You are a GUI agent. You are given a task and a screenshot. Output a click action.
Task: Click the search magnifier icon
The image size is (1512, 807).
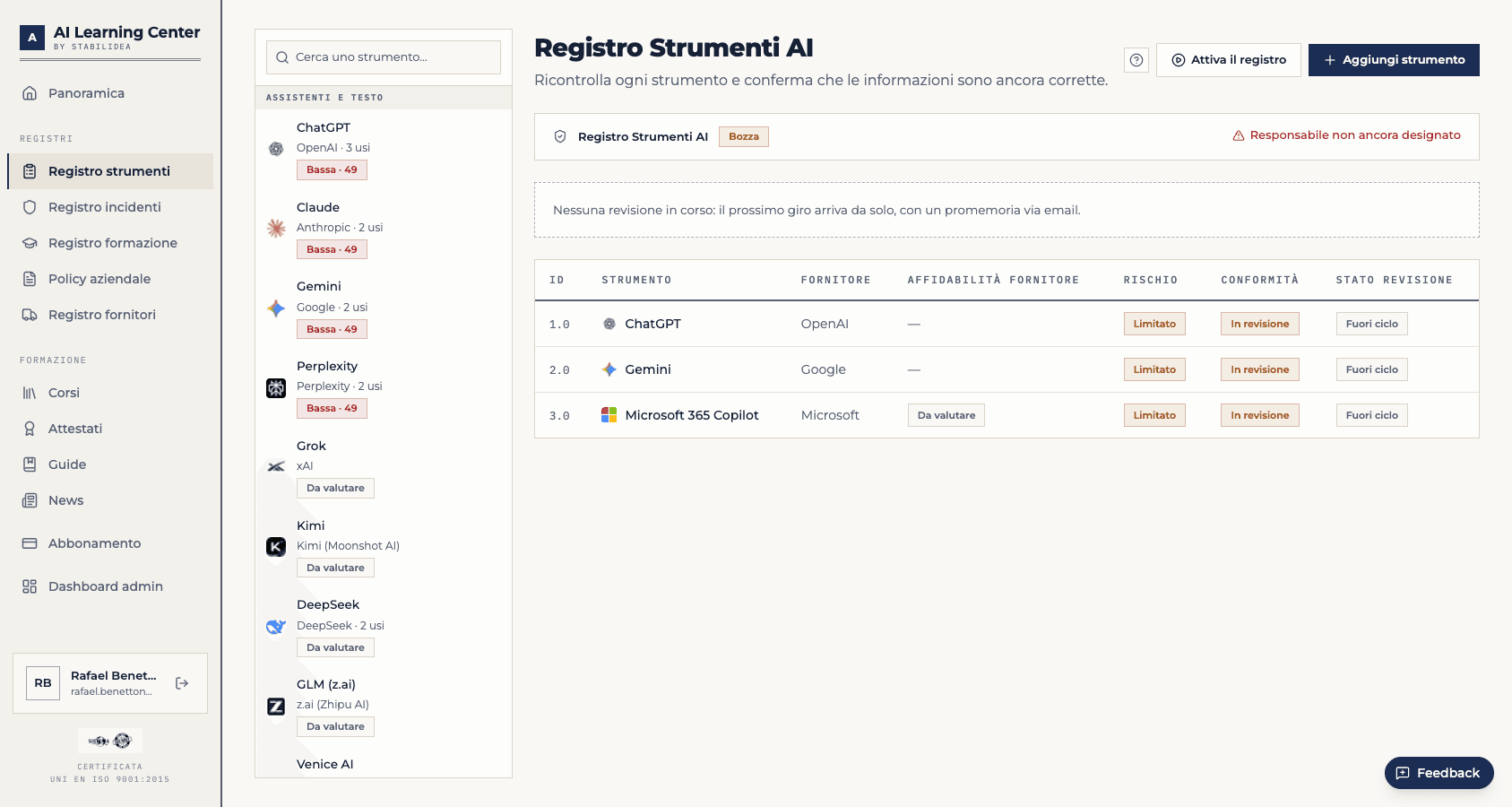(282, 57)
